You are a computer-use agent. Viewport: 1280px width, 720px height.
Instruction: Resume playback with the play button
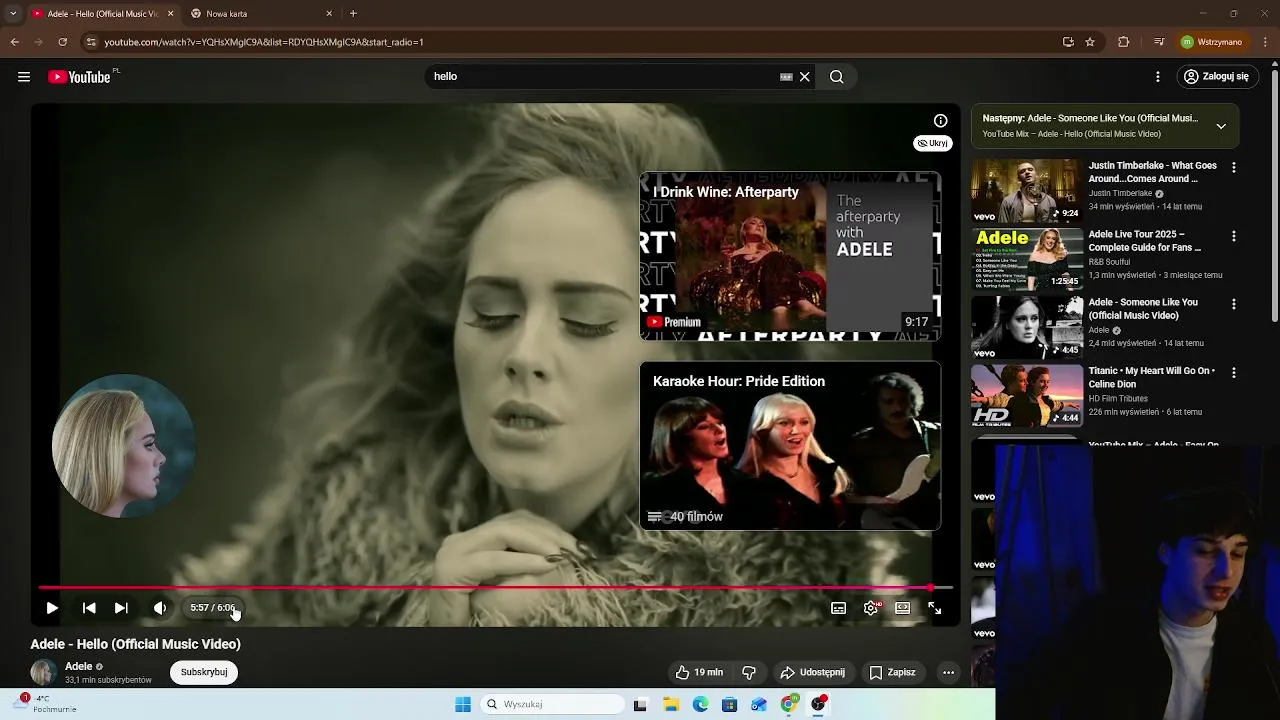click(52, 608)
